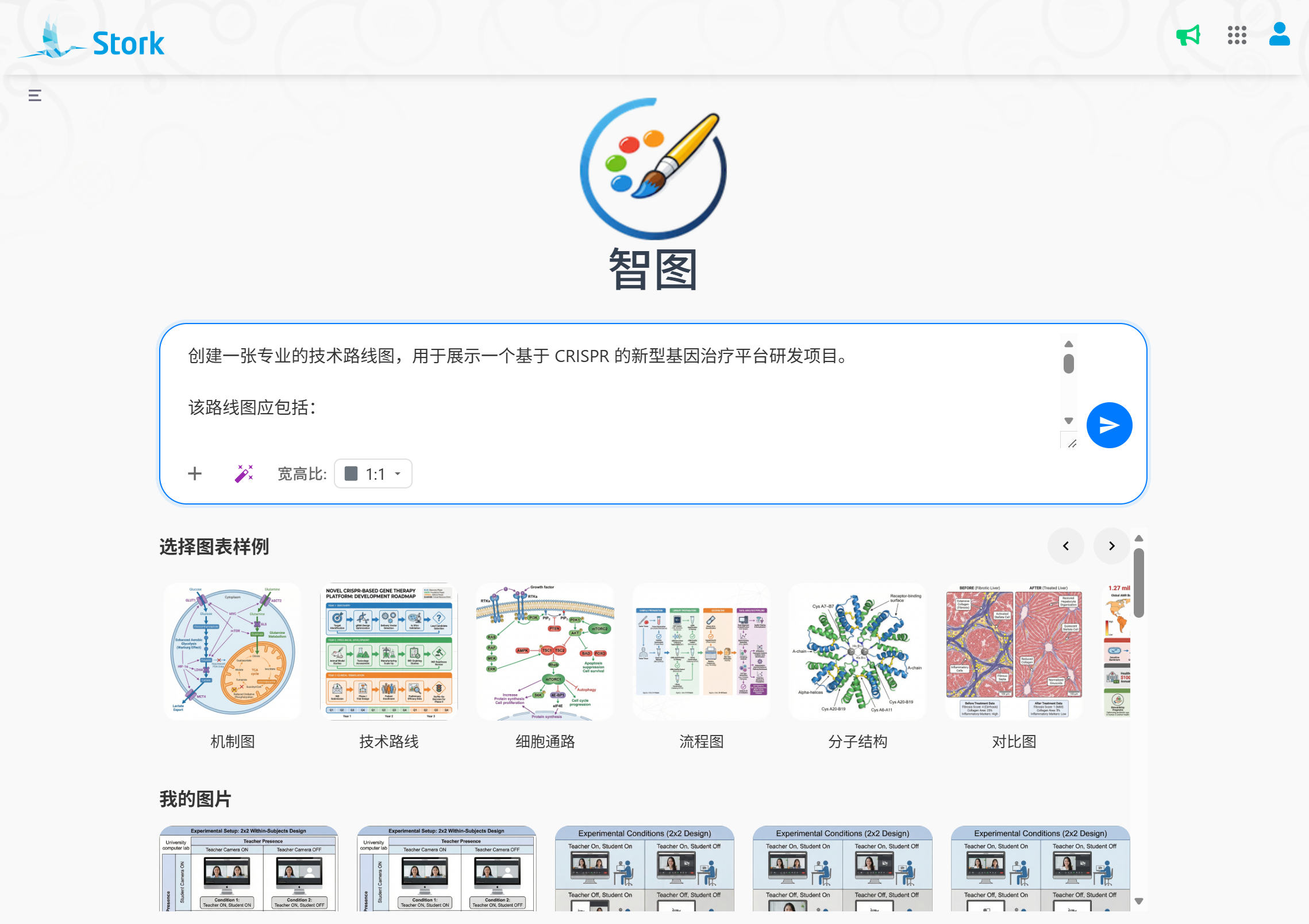Viewport: 1309px width, 924px height.
Task: Select the 机制图 sample thumbnail
Action: pos(232,652)
